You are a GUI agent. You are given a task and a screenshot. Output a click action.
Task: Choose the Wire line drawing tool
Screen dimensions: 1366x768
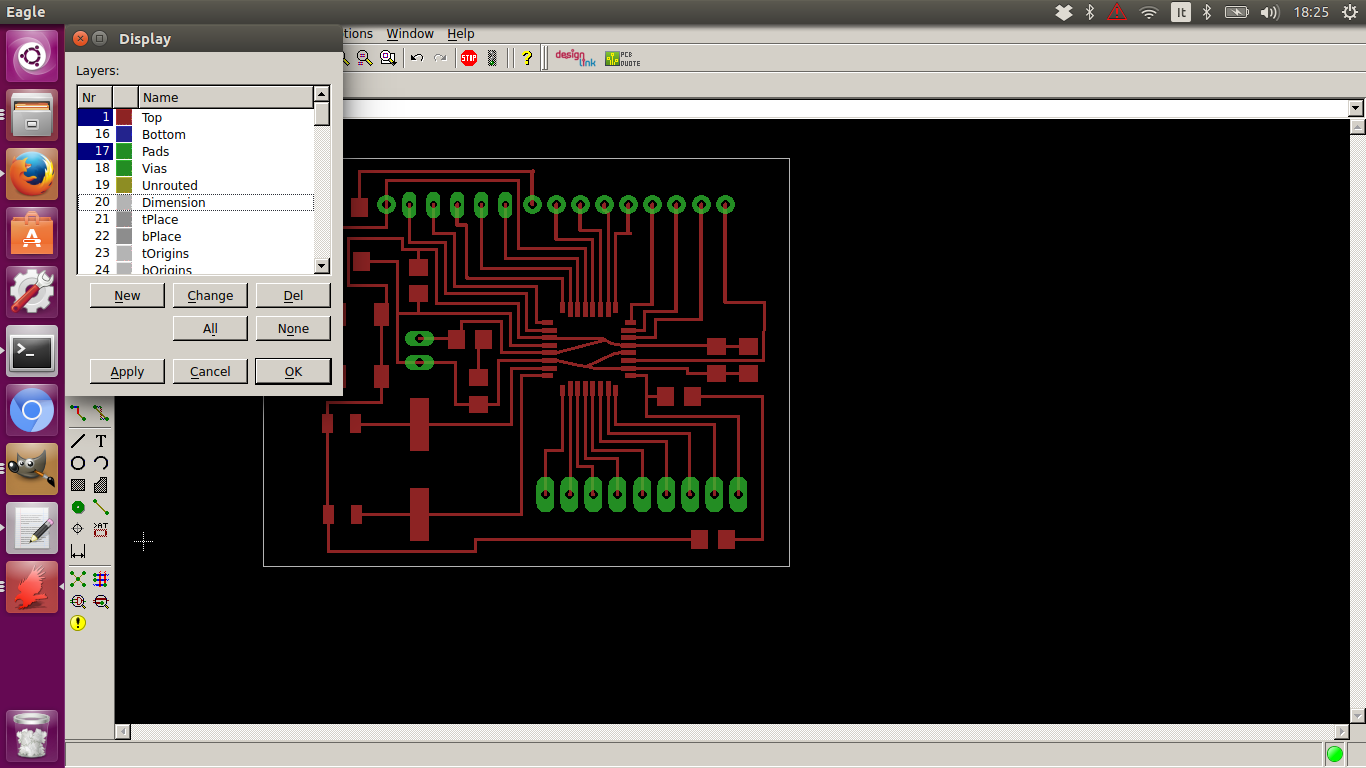[x=78, y=441]
